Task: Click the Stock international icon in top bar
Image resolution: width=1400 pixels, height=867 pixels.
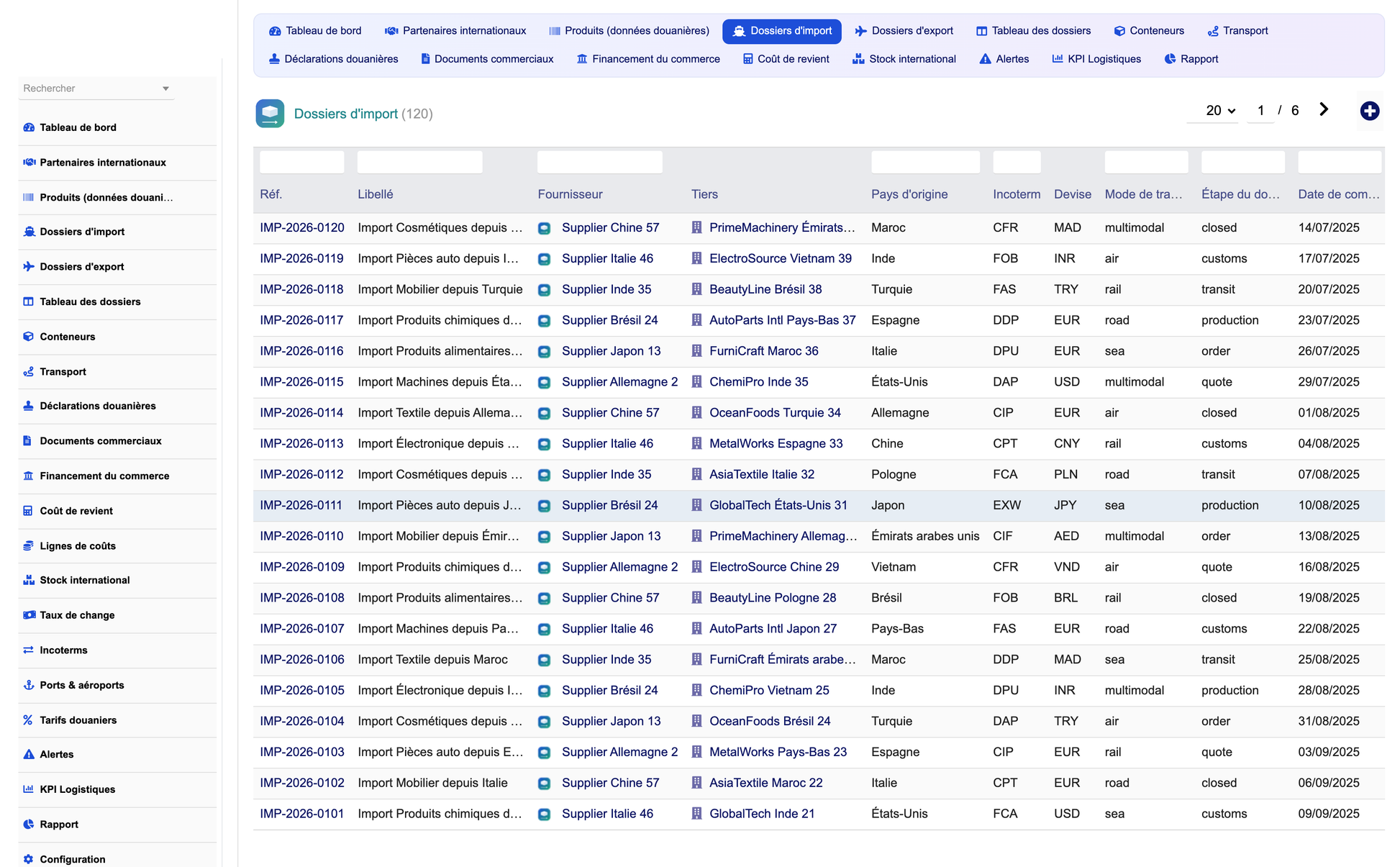Action: 858,59
